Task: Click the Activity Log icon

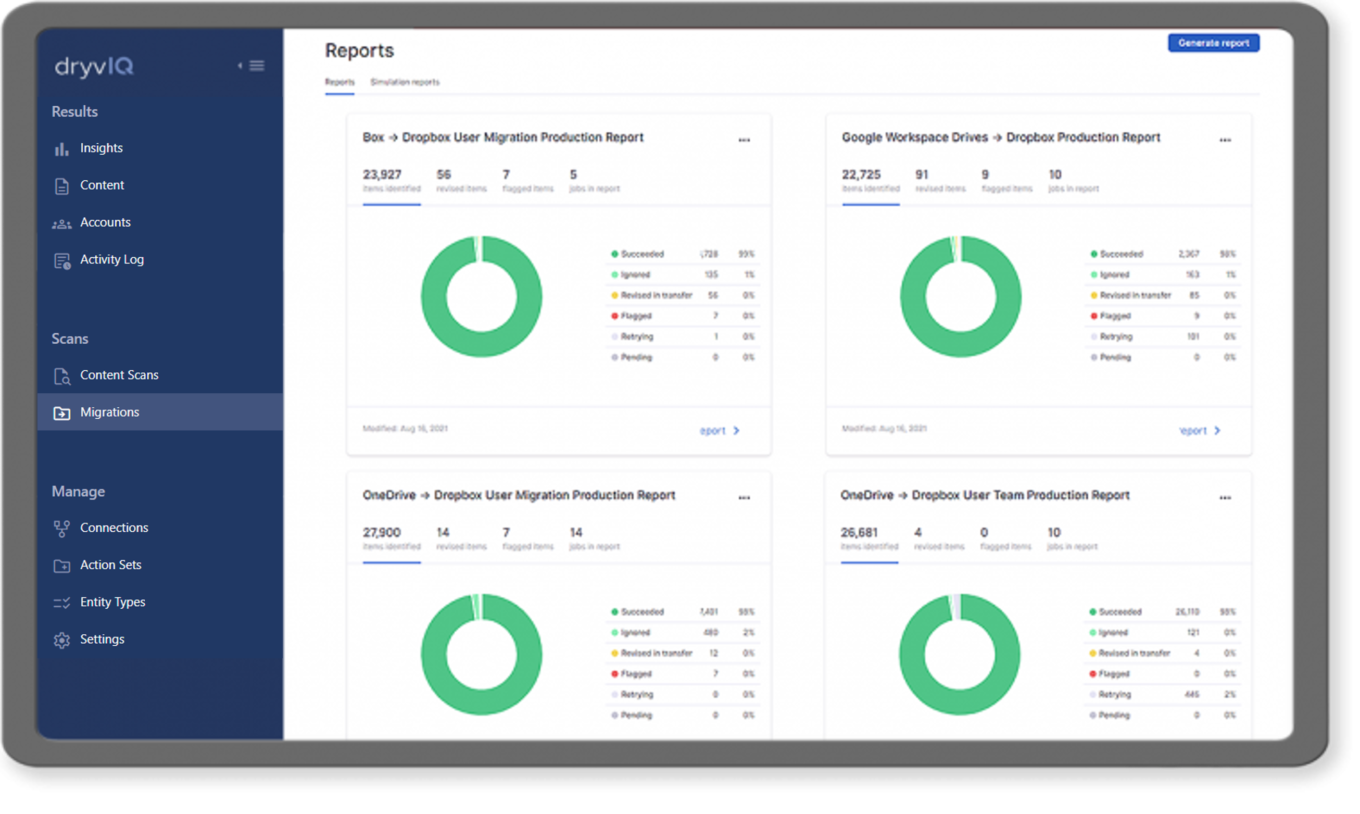Action: (62, 260)
